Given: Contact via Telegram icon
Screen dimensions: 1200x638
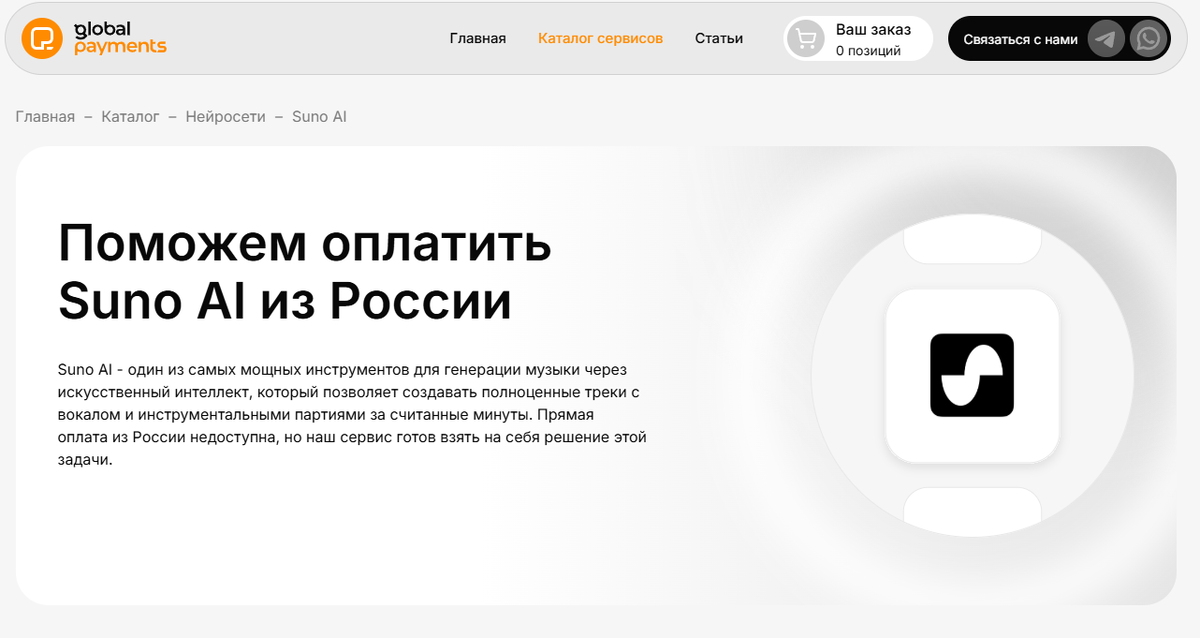Looking at the screenshot, I should coord(1106,39).
